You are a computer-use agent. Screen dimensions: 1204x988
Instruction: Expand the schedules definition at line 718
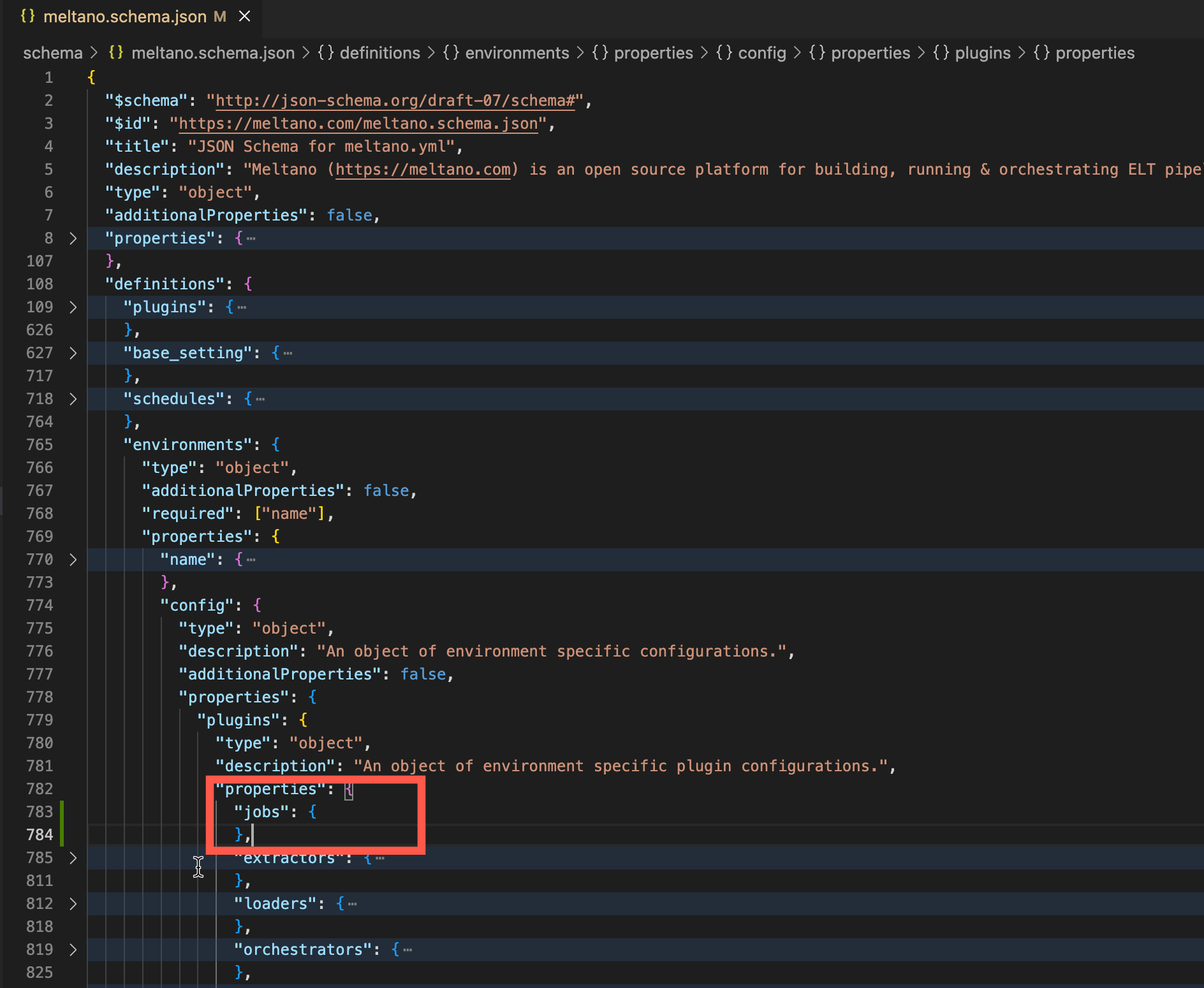click(x=73, y=399)
